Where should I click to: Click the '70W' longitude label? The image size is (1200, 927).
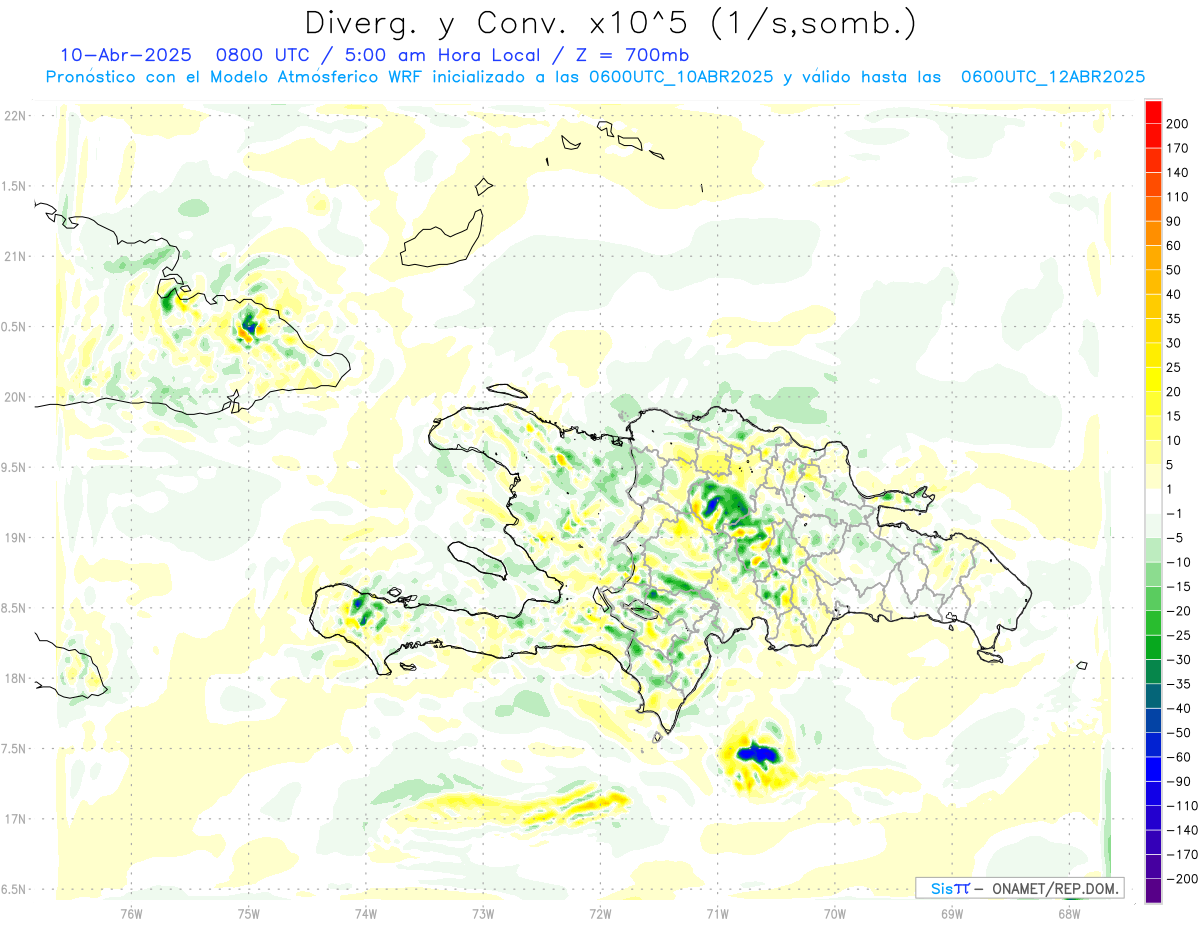(835, 913)
